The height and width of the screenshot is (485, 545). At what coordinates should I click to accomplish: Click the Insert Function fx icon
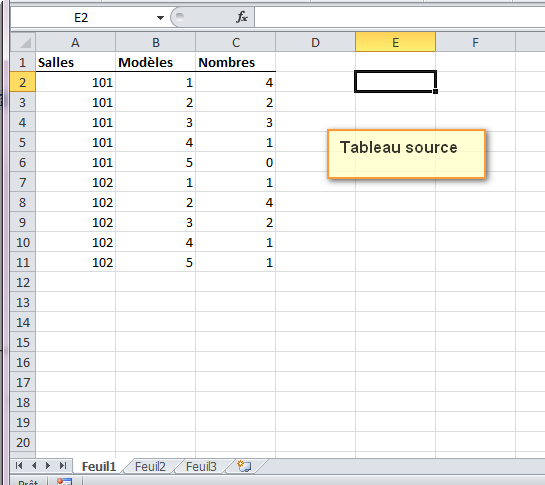242,17
